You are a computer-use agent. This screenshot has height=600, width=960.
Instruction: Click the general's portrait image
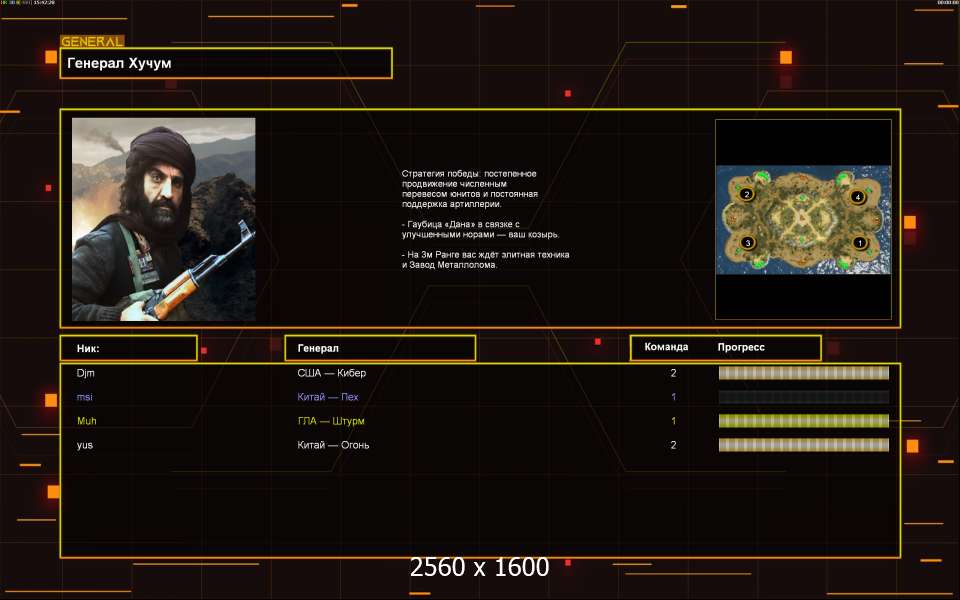coord(163,219)
